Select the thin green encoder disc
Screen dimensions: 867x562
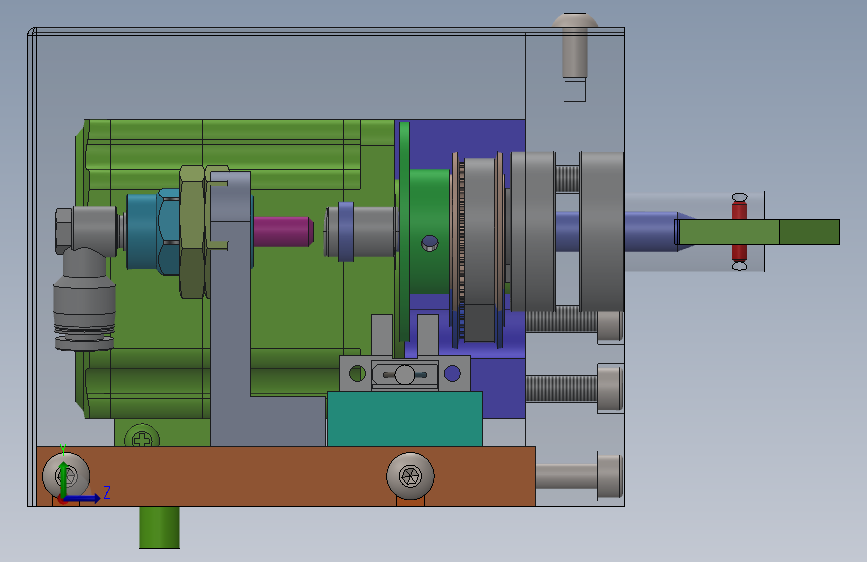404,232
